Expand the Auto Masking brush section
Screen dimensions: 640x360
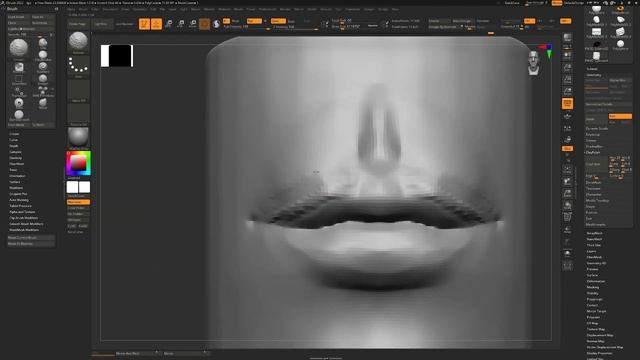coord(19,200)
